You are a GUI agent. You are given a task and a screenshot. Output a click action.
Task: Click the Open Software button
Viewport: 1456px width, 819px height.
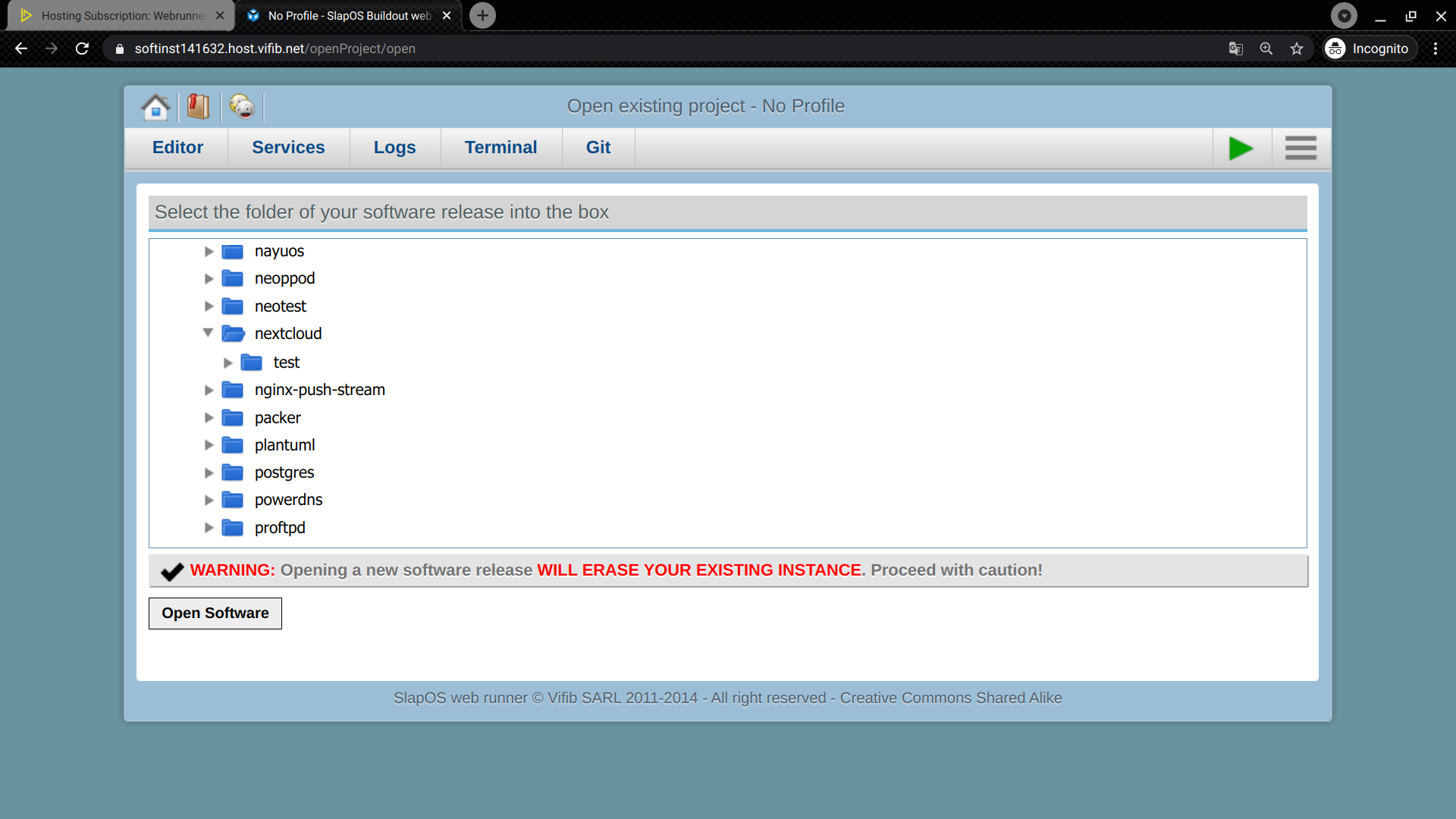coord(215,613)
